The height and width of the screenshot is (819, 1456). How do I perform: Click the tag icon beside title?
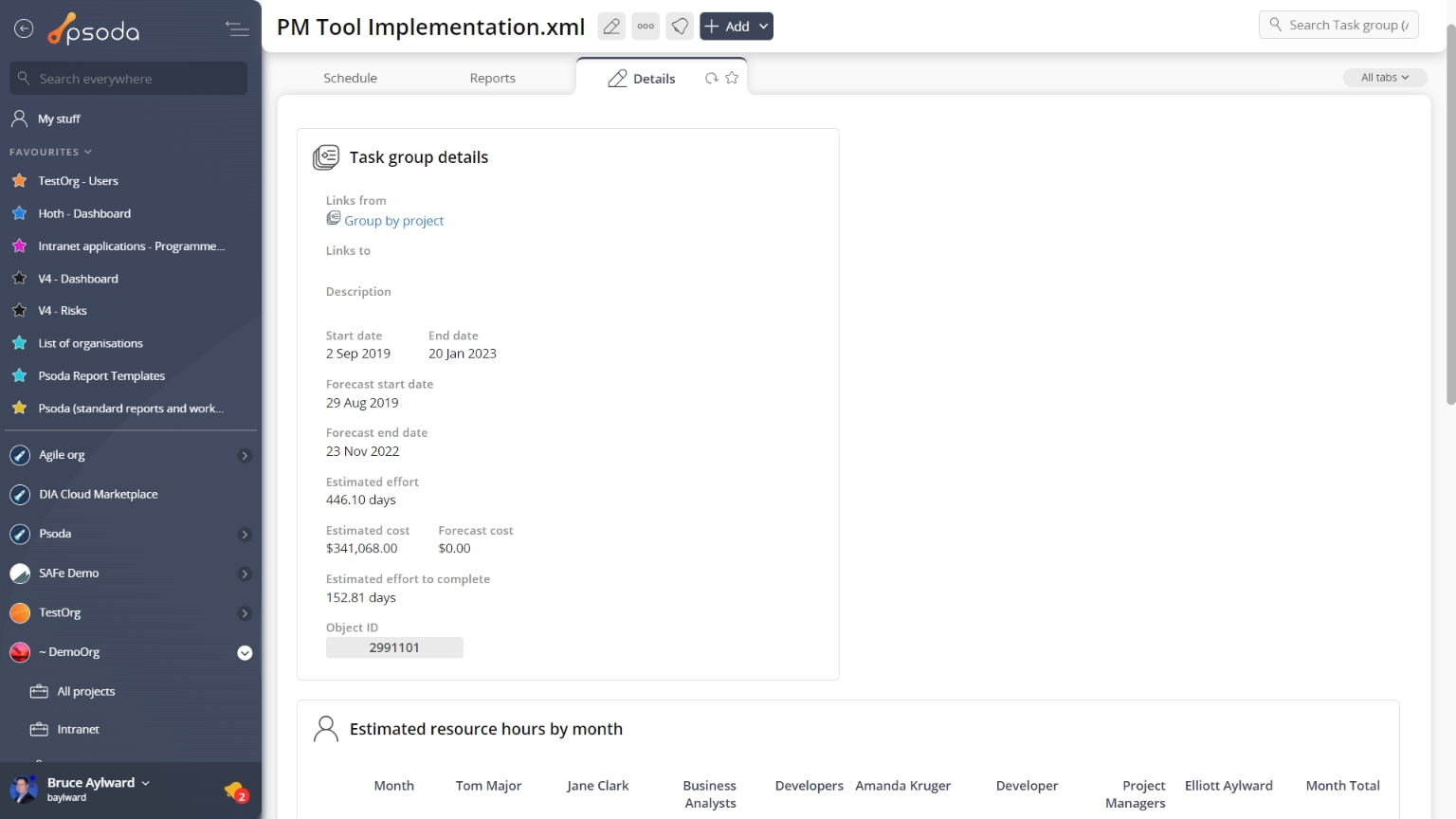pos(680,27)
